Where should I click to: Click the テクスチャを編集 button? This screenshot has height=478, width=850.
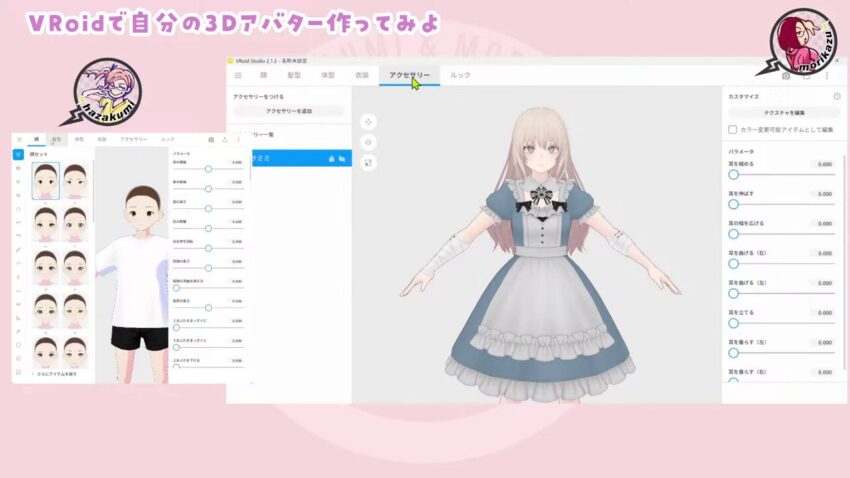[x=784, y=113]
